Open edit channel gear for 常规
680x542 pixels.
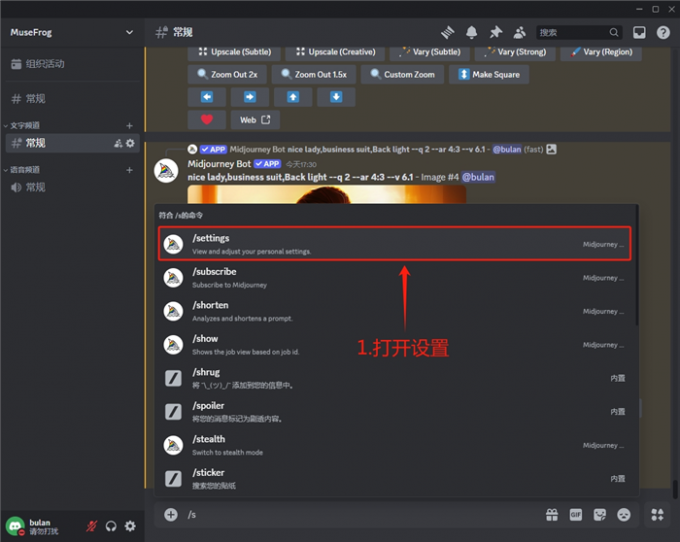pos(130,143)
